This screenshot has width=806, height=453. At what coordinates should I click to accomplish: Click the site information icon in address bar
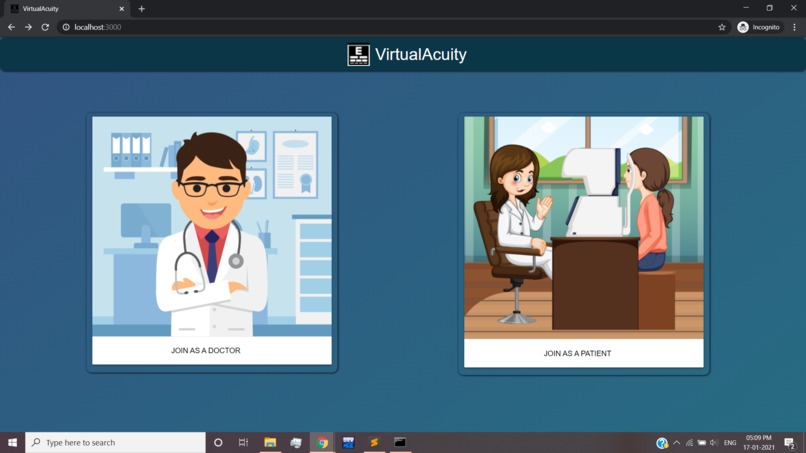66,27
